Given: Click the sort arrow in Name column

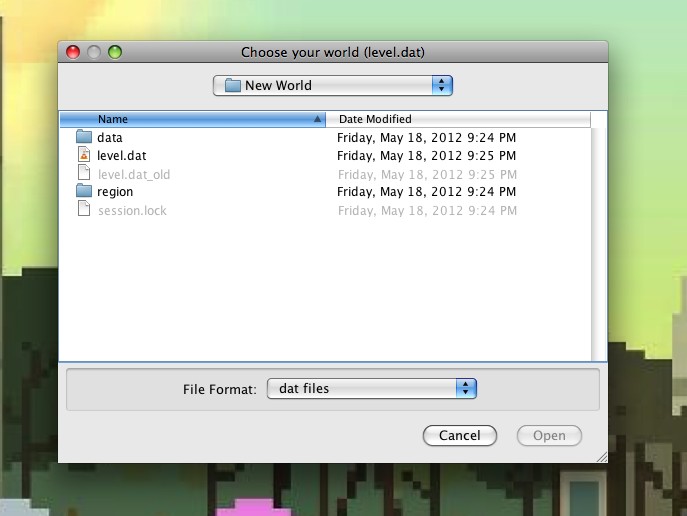Looking at the screenshot, I should (x=318, y=119).
